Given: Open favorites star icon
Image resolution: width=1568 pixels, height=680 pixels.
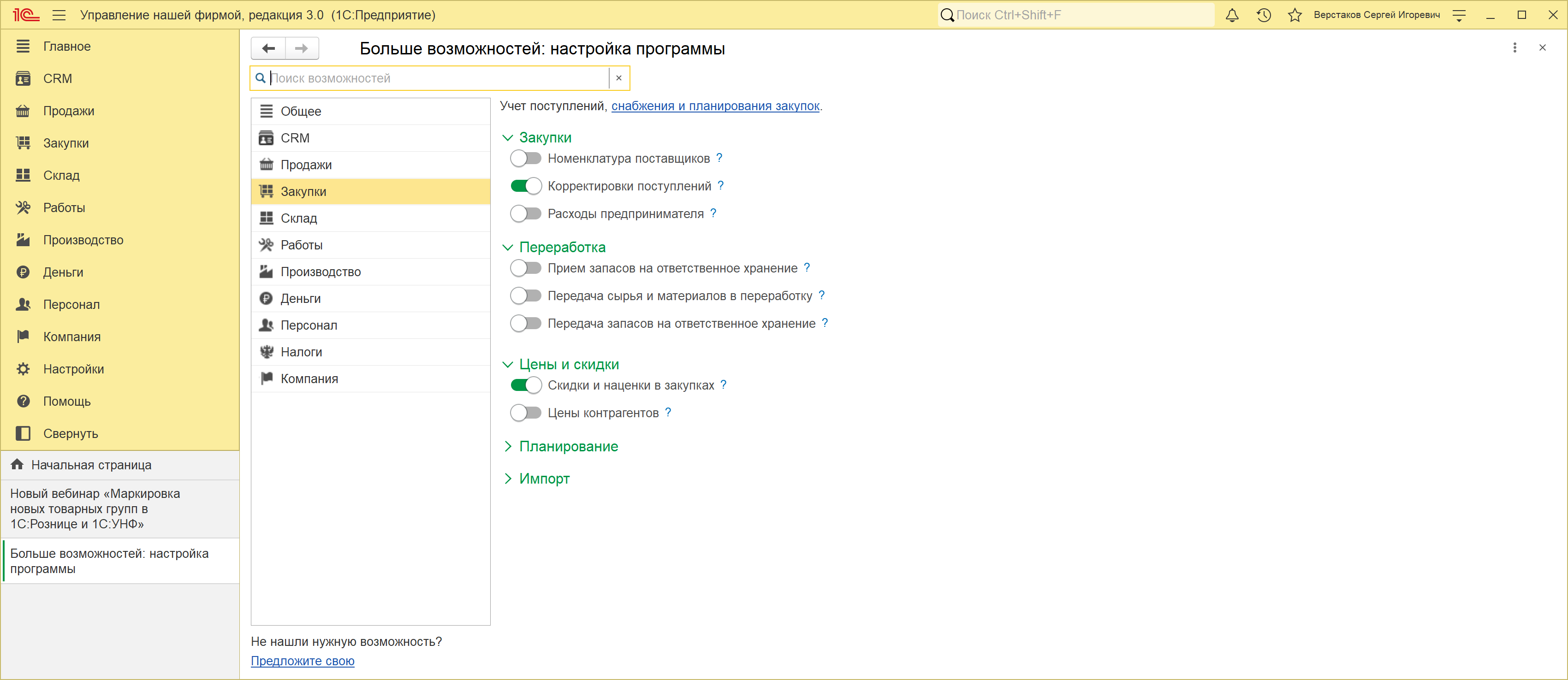Looking at the screenshot, I should [1295, 15].
